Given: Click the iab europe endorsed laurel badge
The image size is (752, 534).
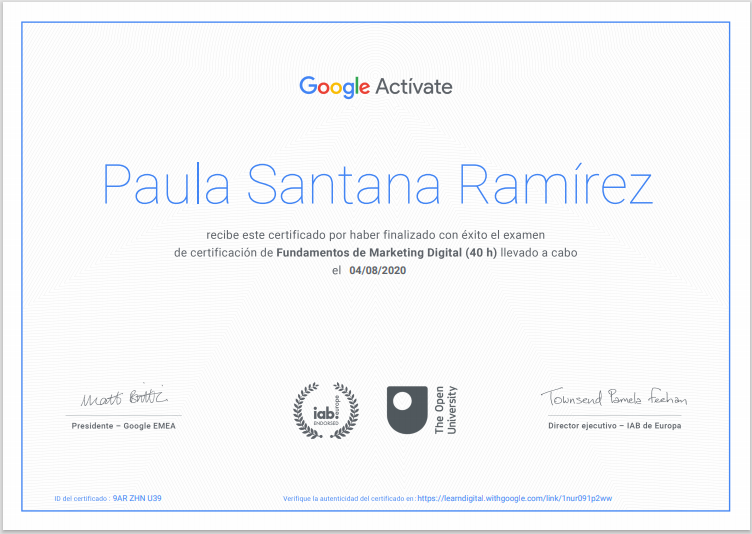Looking at the screenshot, I should click(x=326, y=411).
